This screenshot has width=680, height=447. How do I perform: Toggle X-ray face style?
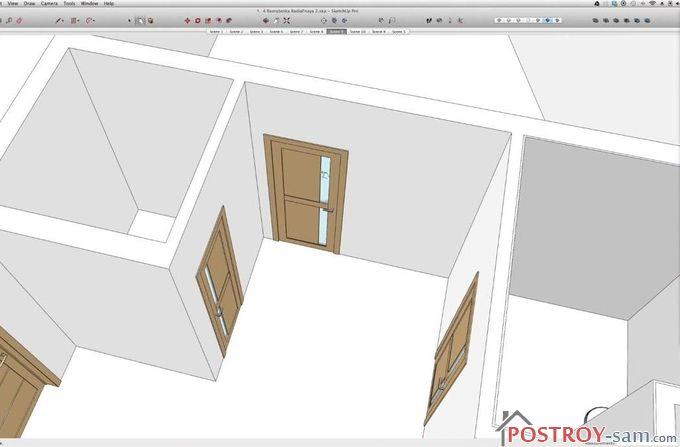[597, 20]
